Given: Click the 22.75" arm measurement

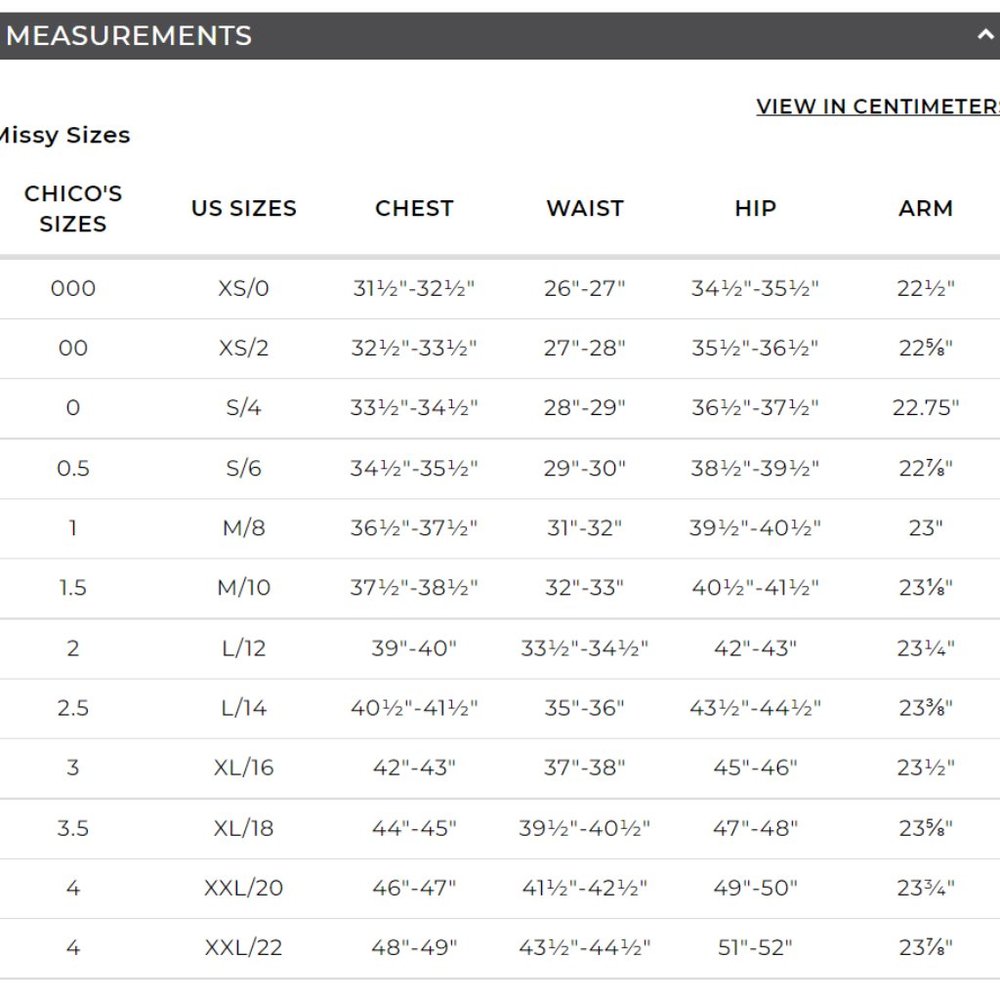Looking at the screenshot, I should [x=925, y=408].
